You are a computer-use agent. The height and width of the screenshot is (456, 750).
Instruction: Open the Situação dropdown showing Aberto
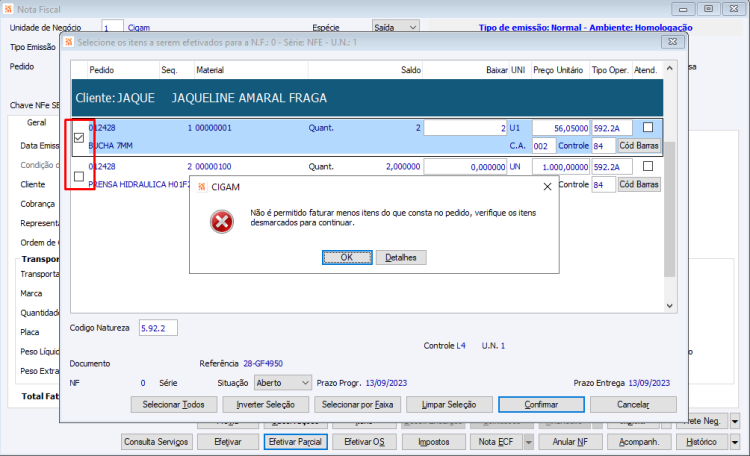pyautogui.click(x=283, y=383)
